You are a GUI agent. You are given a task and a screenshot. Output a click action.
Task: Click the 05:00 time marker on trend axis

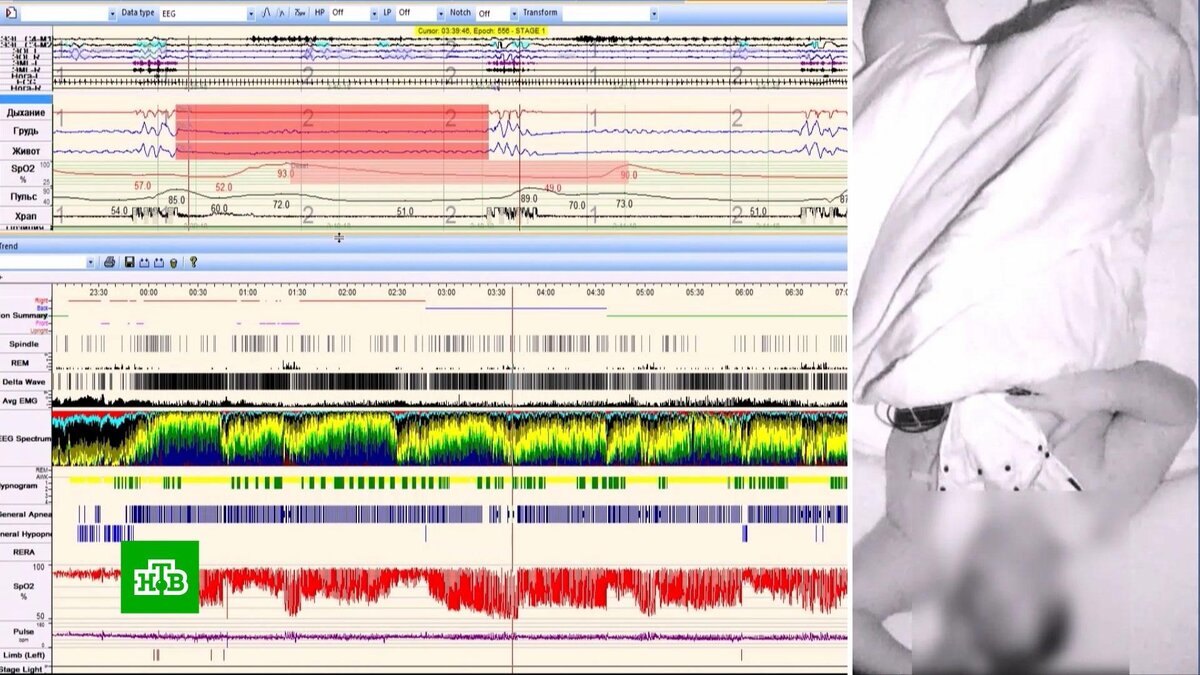pyautogui.click(x=645, y=293)
